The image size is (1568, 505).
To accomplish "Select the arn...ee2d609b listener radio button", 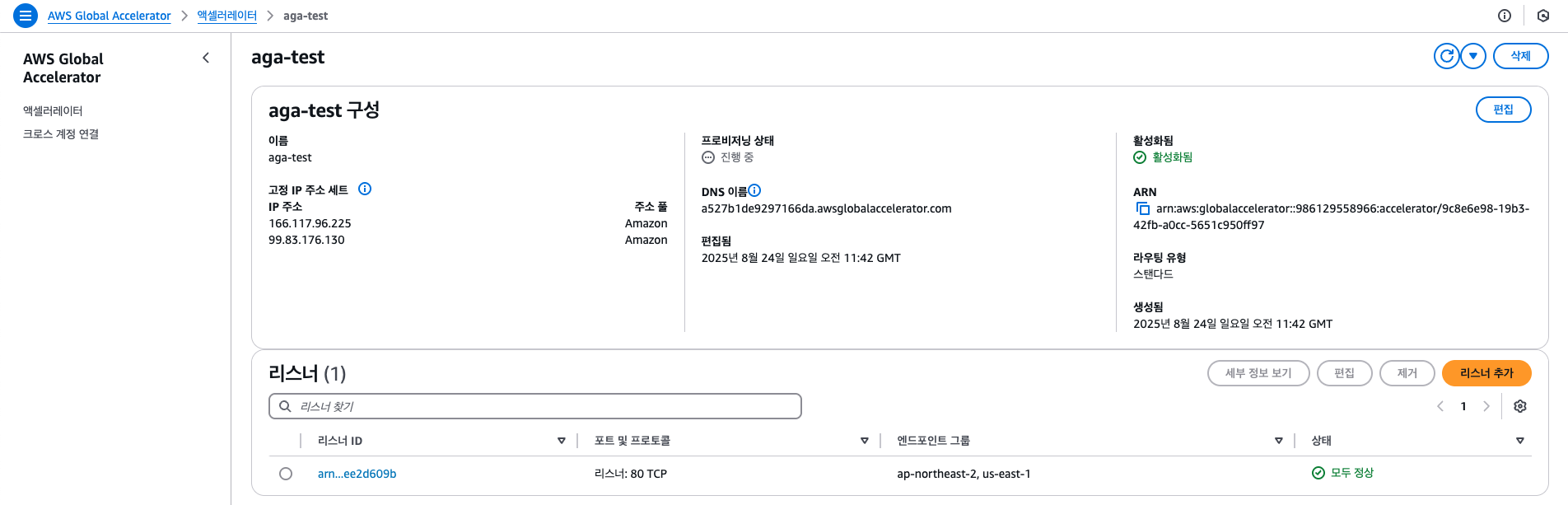I will 286,474.
